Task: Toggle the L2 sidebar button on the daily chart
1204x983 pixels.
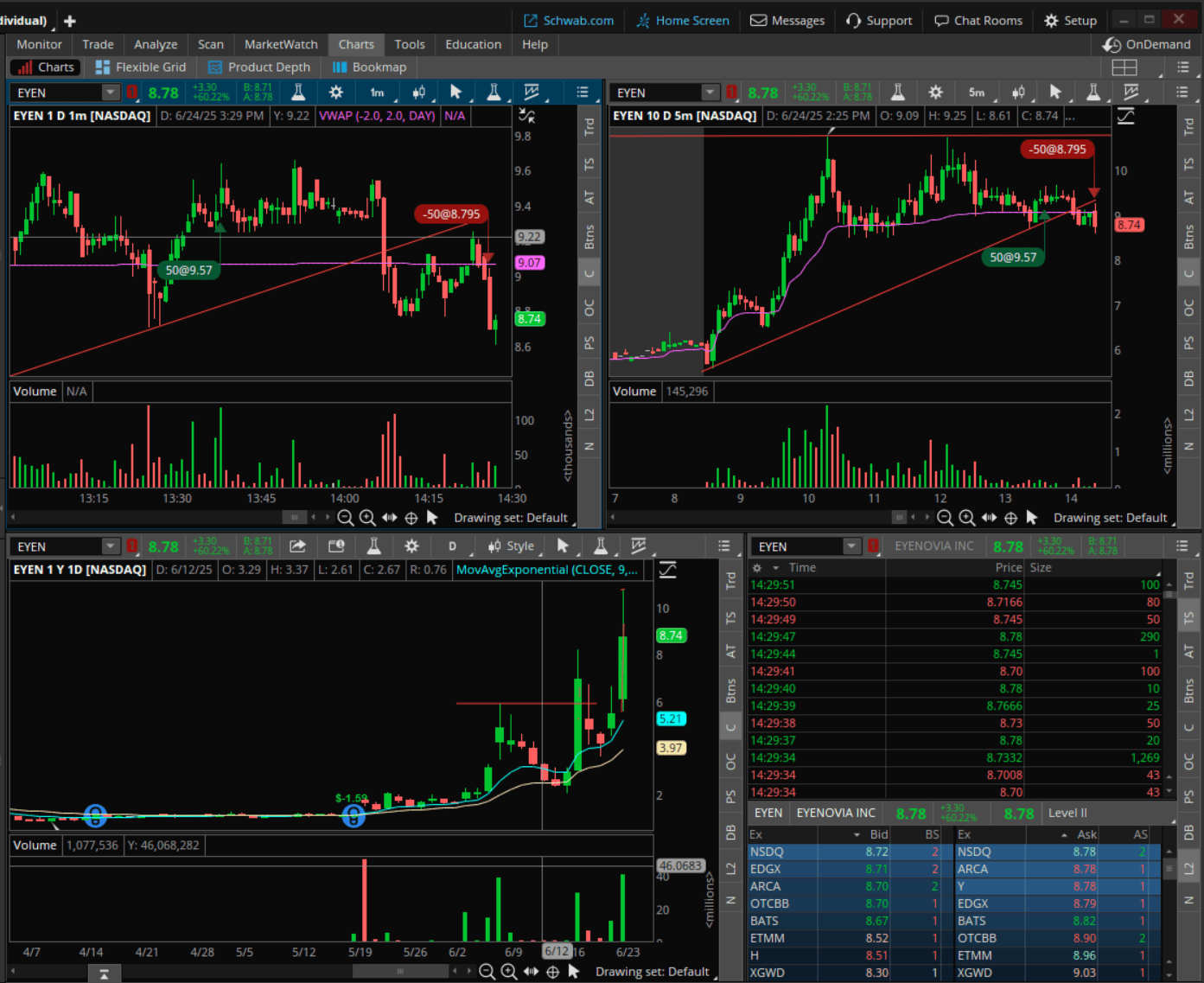Action: click(x=731, y=867)
